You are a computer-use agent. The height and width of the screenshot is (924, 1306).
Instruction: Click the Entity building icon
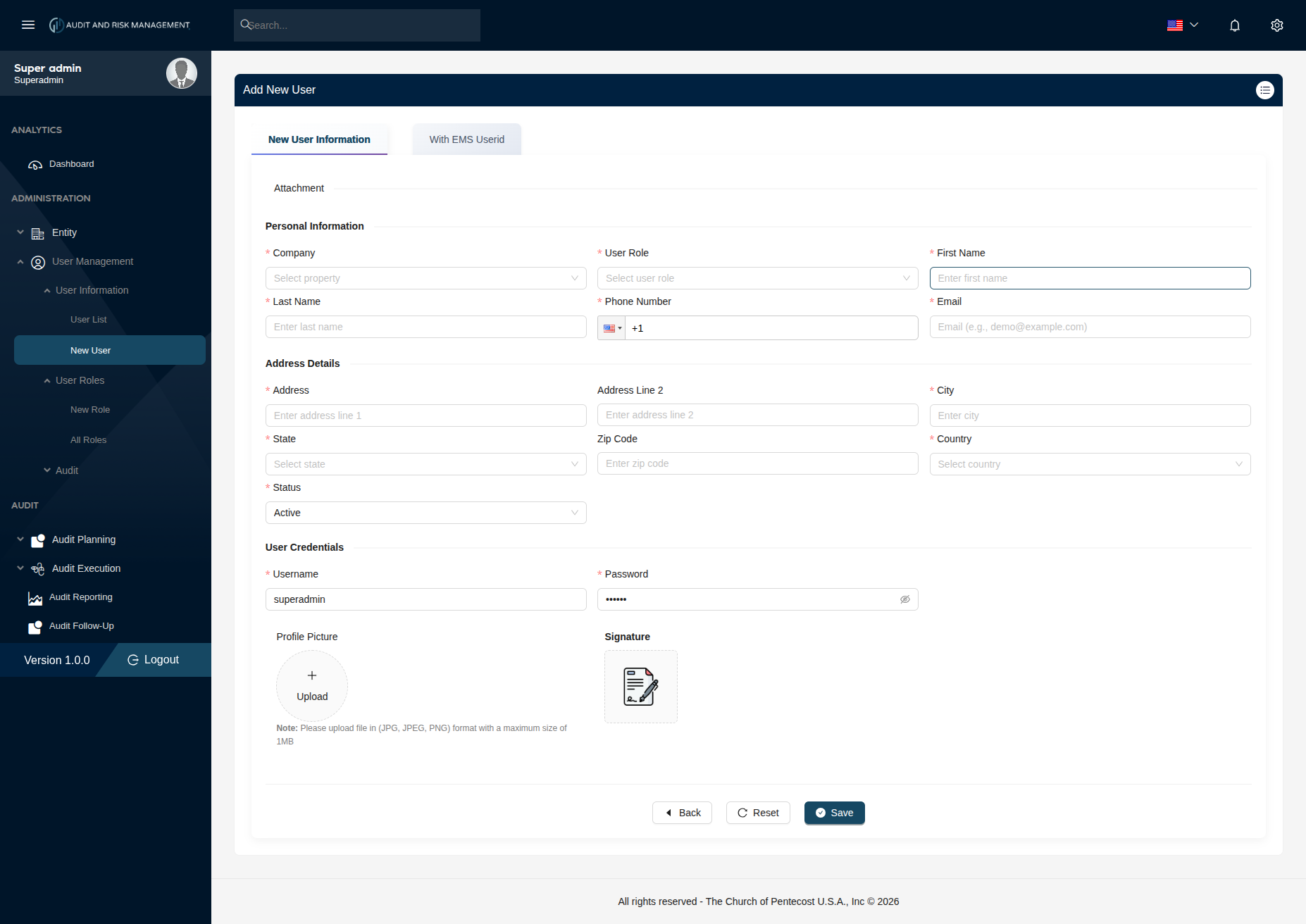38,233
